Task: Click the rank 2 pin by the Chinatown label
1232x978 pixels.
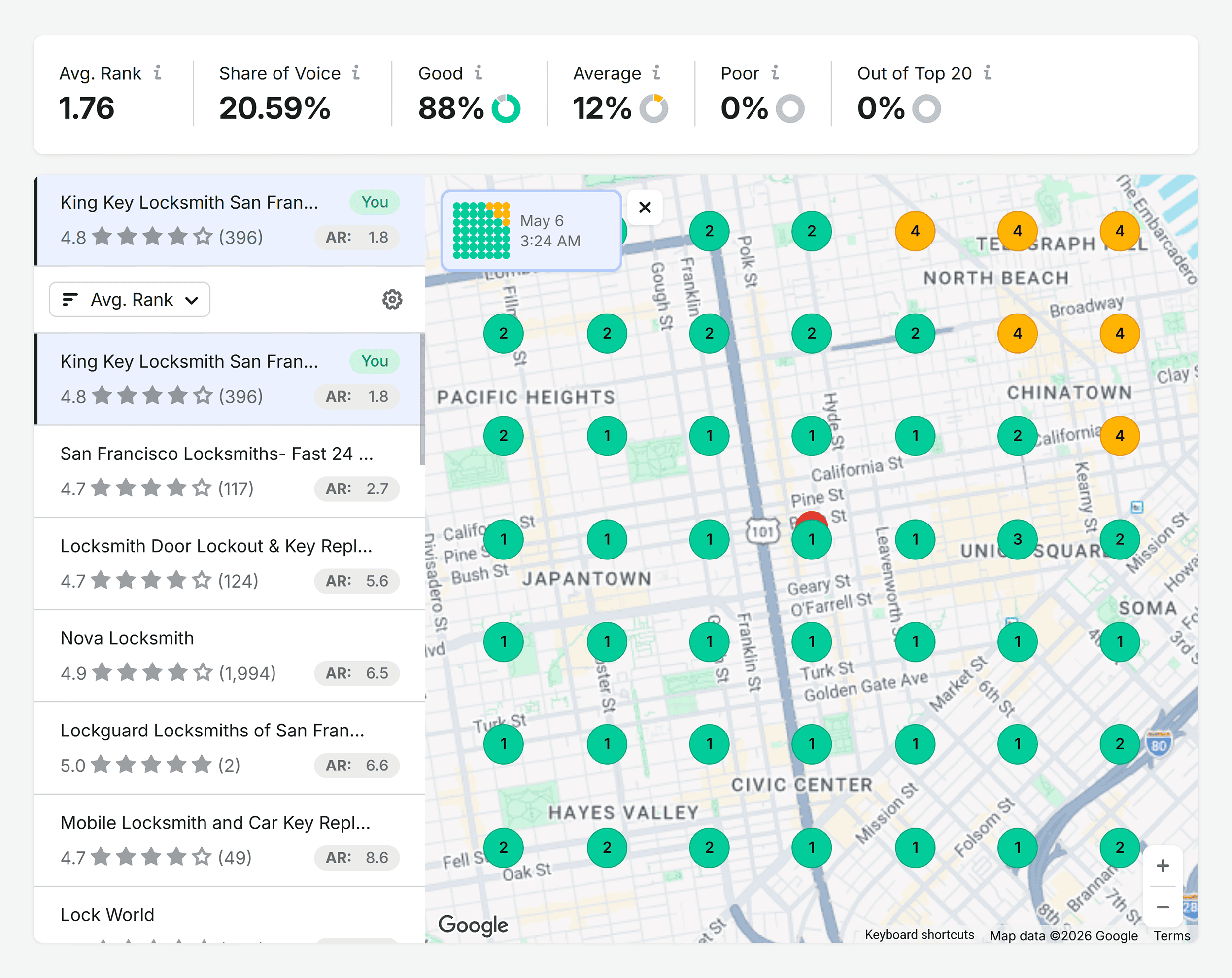Action: 1017,436
